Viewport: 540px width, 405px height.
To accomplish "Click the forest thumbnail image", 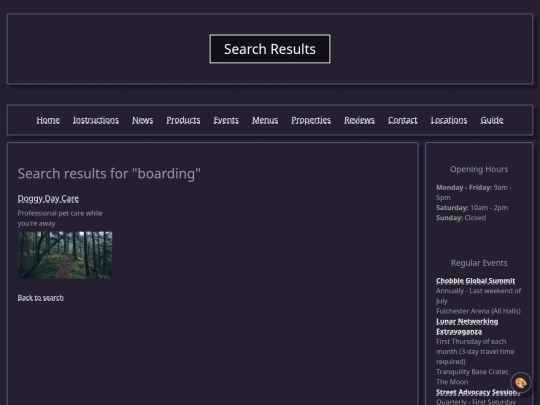I will [x=65, y=255].
